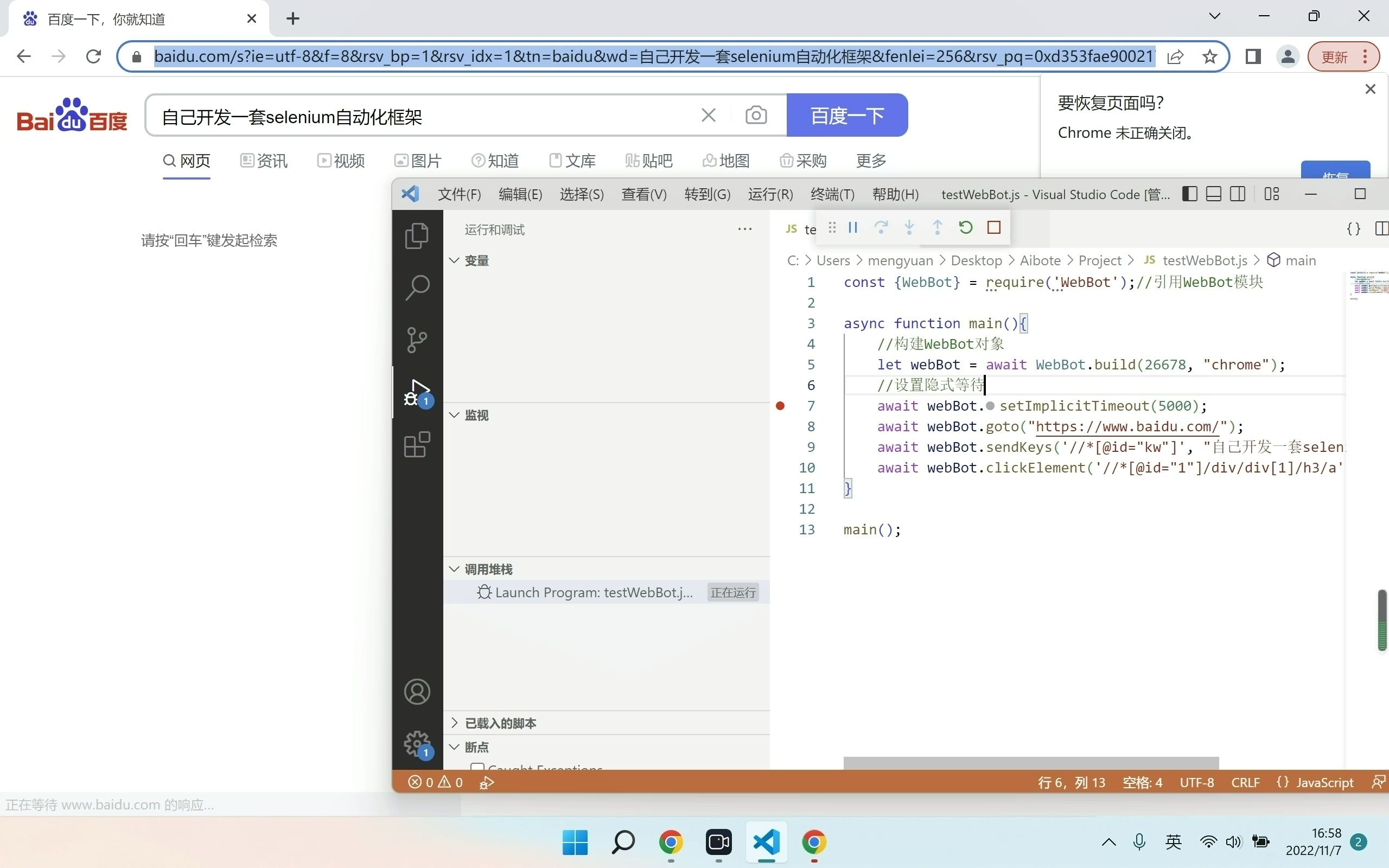This screenshot has height=868, width=1389.
Task: Restart the debug session
Action: point(965,227)
